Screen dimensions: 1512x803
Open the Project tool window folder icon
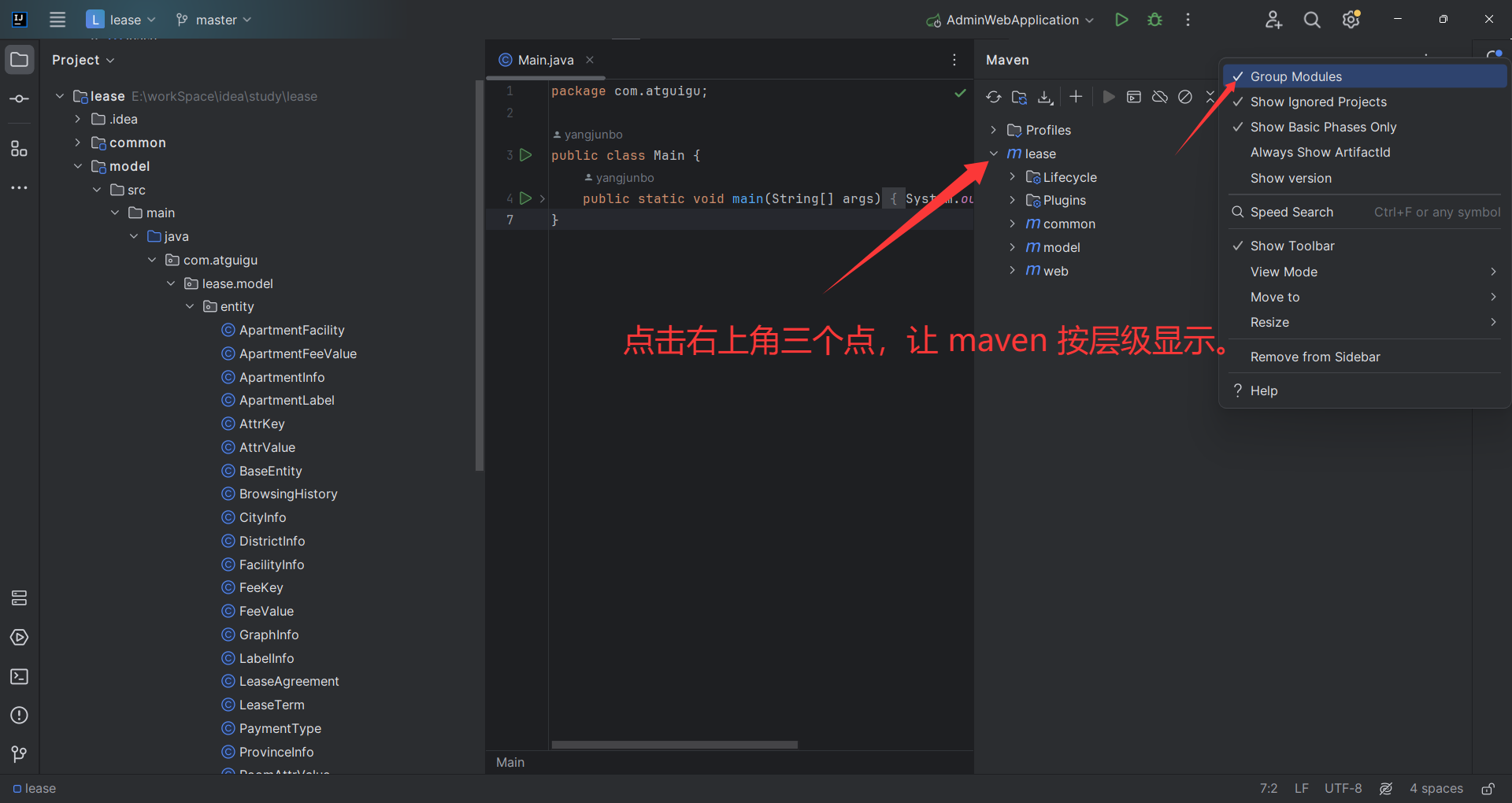click(x=20, y=60)
